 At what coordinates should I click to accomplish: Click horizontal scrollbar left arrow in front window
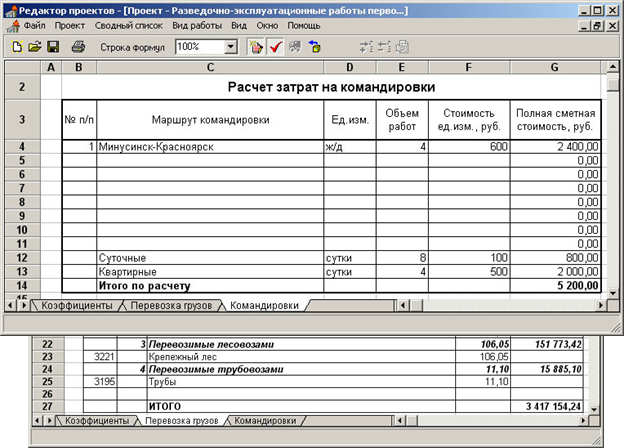403,305
